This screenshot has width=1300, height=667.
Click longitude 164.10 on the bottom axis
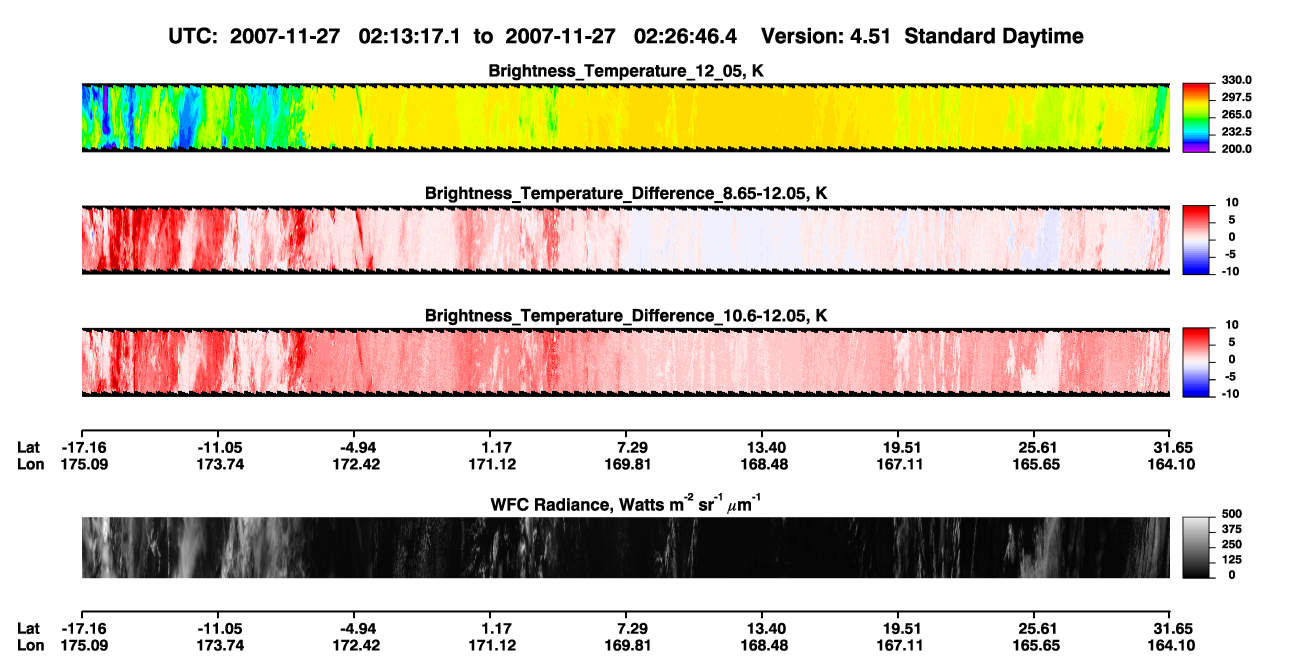coord(1171,646)
